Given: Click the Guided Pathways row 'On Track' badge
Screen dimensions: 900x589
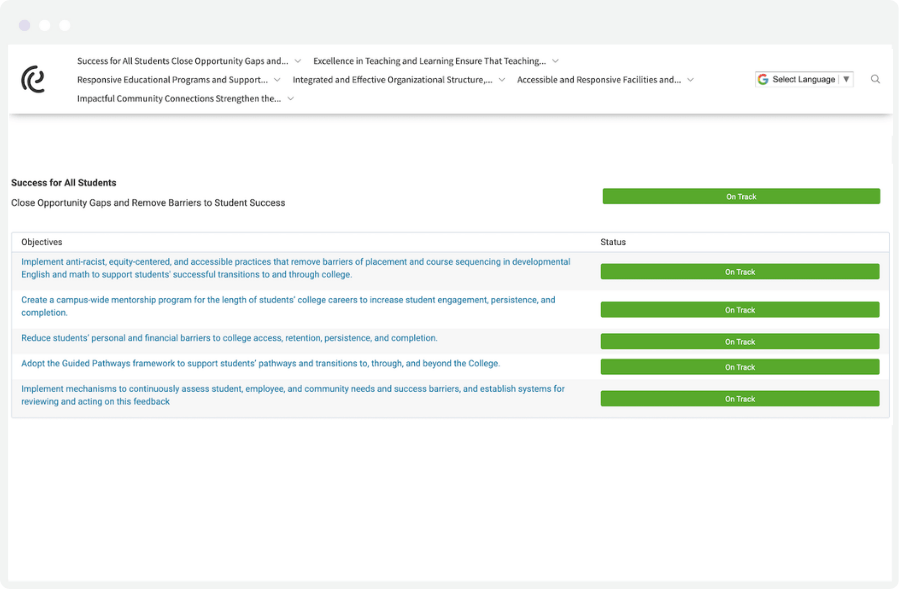Looking at the screenshot, I should coord(740,367).
